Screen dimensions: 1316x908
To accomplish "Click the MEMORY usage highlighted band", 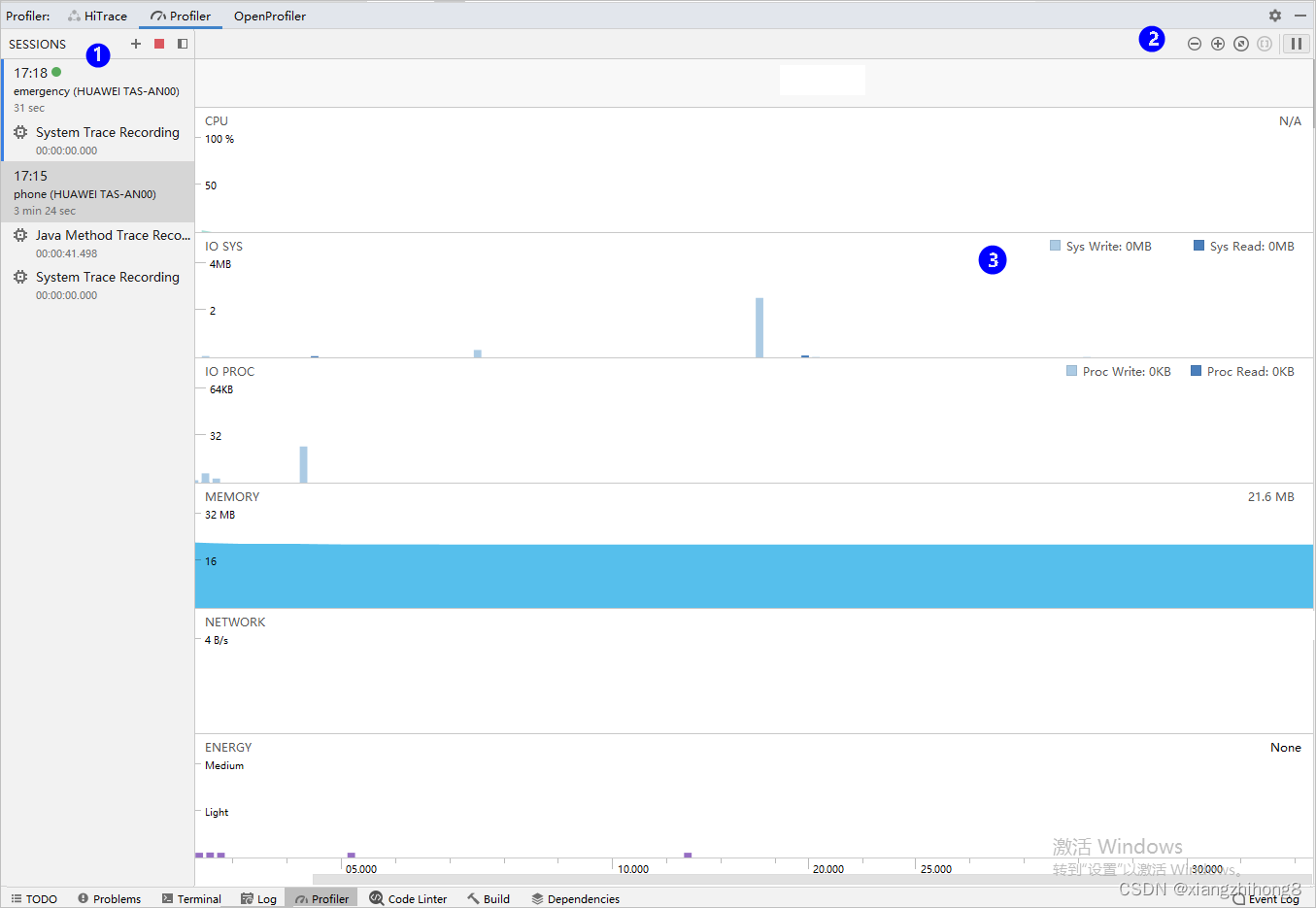I will 680,576.
